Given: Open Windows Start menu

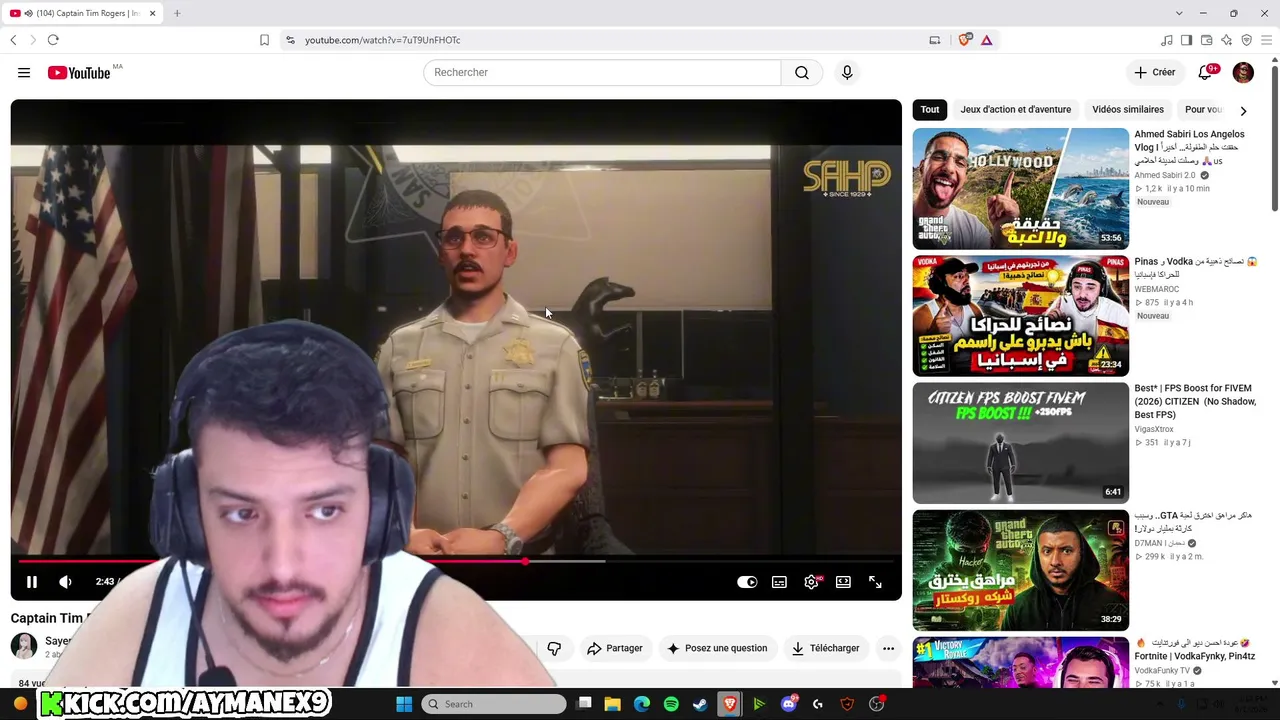Looking at the screenshot, I should coord(404,704).
